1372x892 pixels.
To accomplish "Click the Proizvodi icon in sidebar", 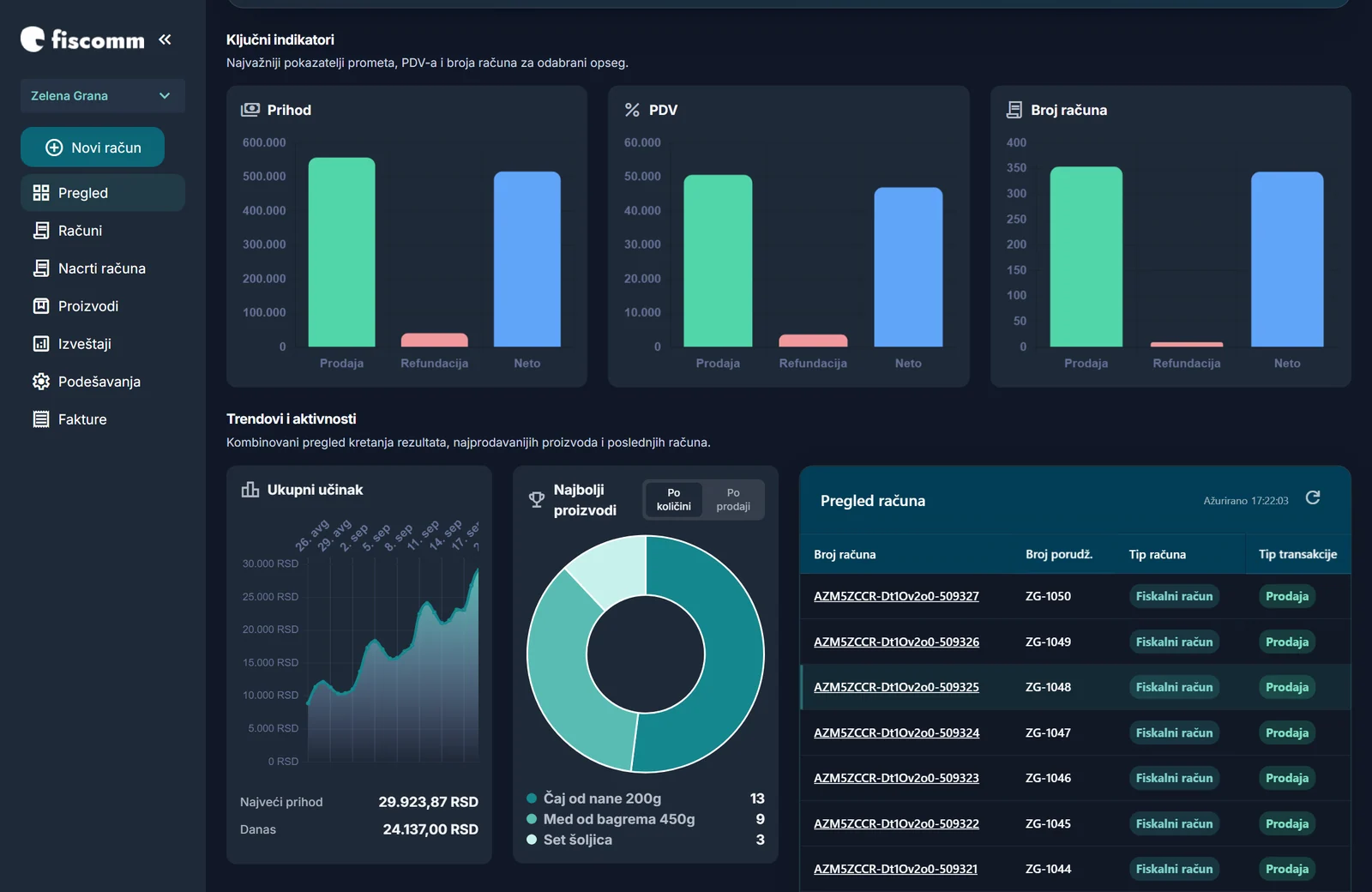I will (x=41, y=306).
